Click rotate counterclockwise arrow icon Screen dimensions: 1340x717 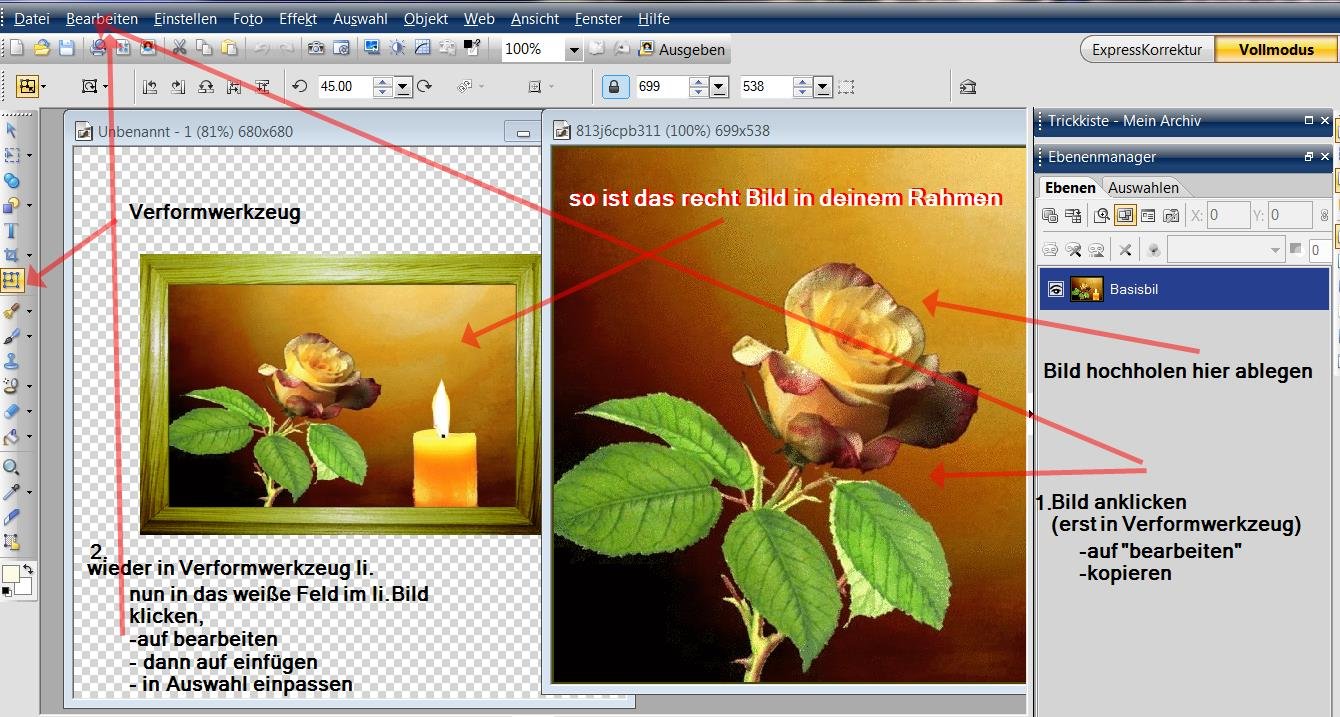point(299,86)
